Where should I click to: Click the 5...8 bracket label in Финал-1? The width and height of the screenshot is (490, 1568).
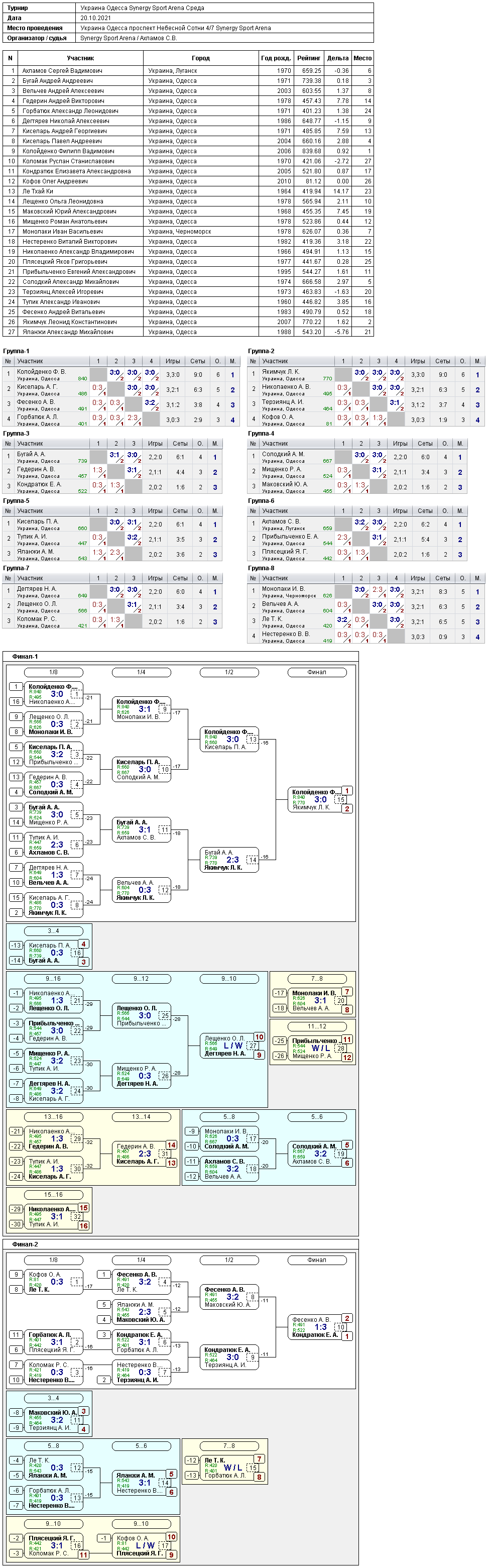[x=229, y=1117]
